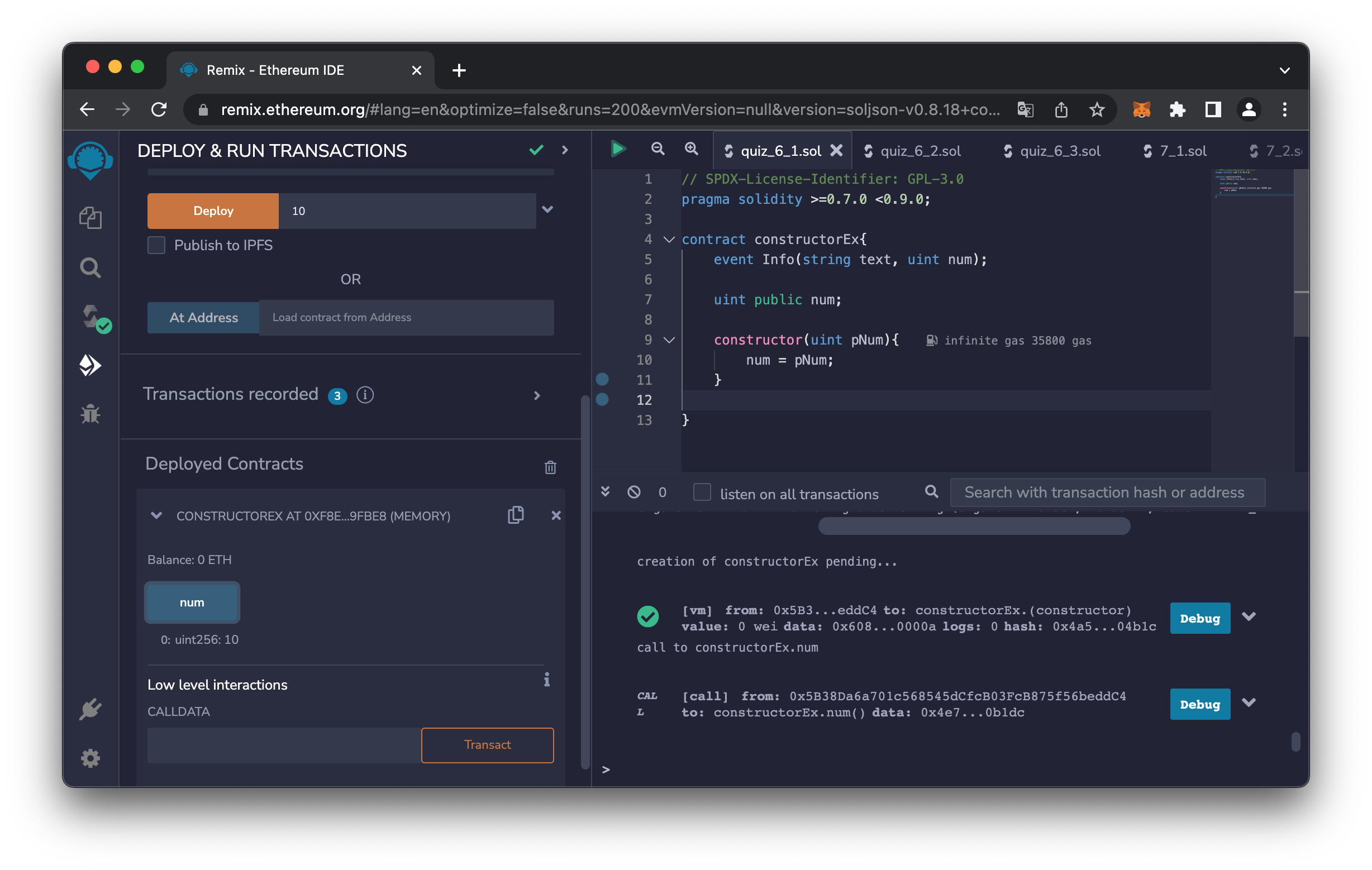Toggle the breakpoint on line 11
This screenshot has width=1372, height=870.
click(602, 380)
